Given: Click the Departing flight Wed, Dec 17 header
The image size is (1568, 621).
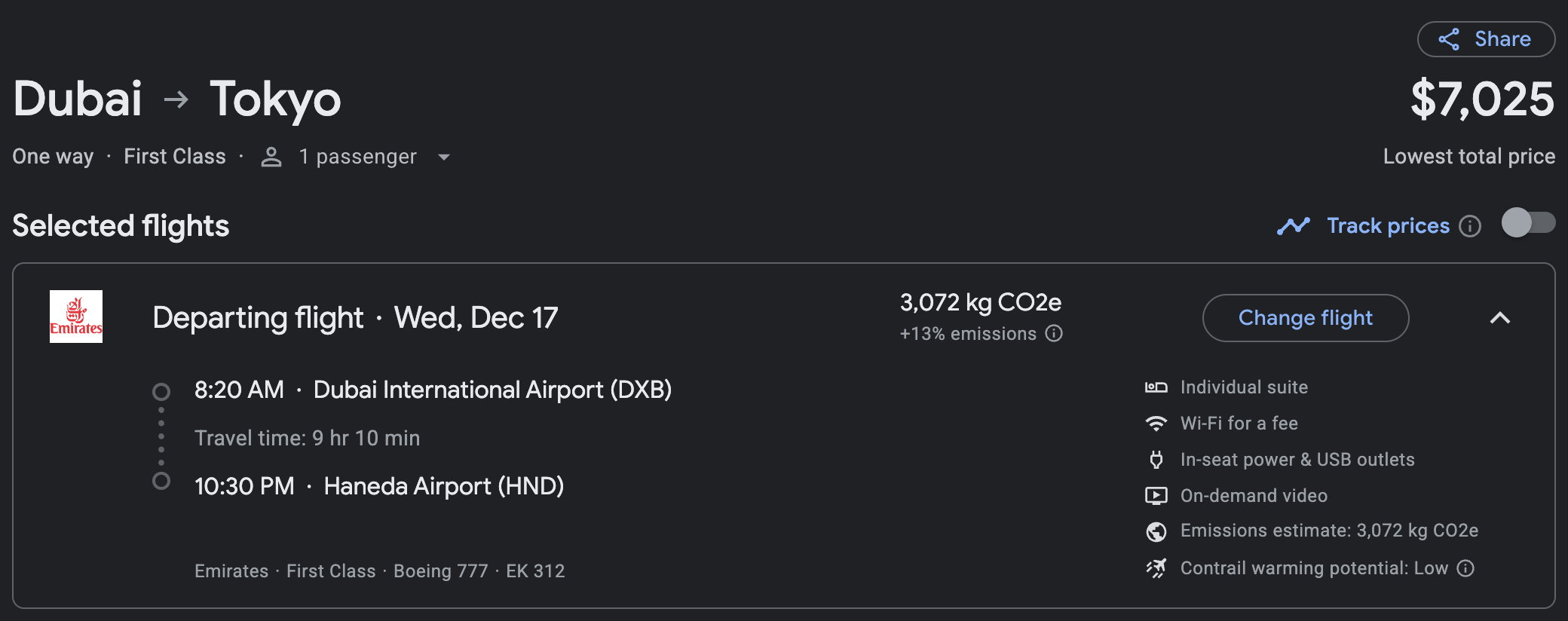Looking at the screenshot, I should pyautogui.click(x=355, y=318).
